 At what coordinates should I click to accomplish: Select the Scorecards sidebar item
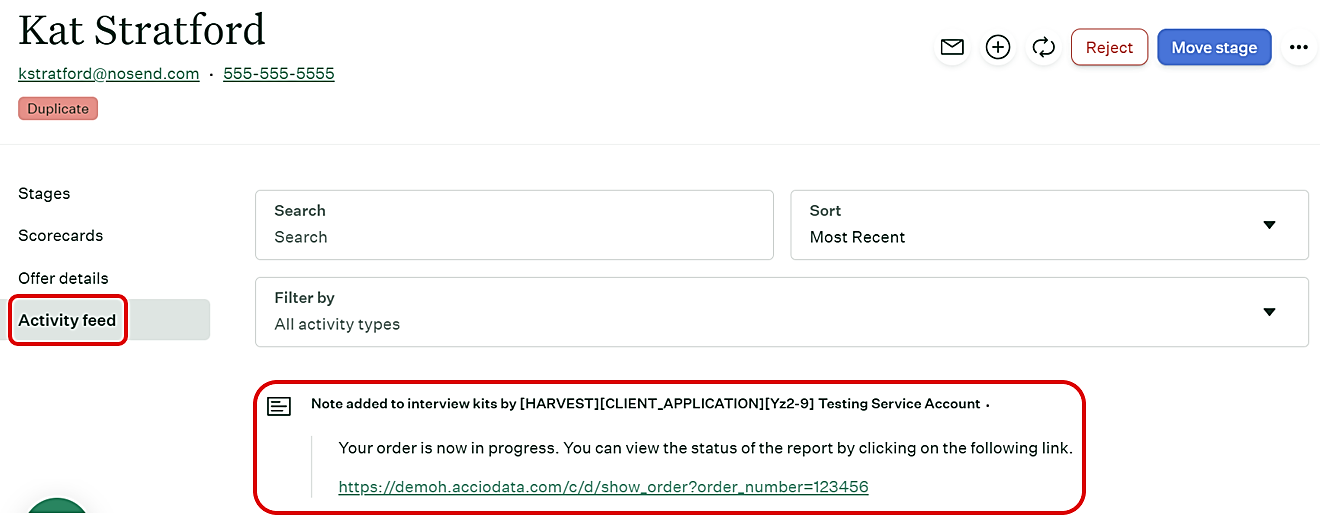(x=60, y=235)
